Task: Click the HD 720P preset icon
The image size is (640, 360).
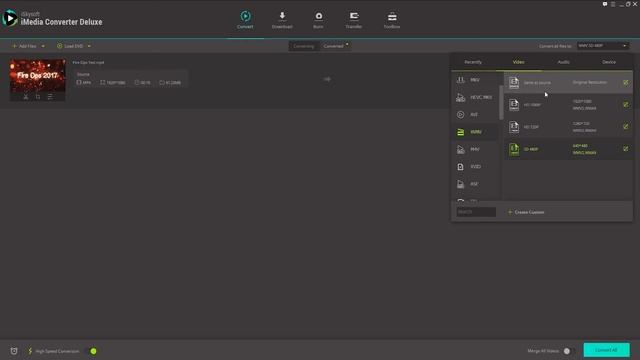Action: click(514, 127)
